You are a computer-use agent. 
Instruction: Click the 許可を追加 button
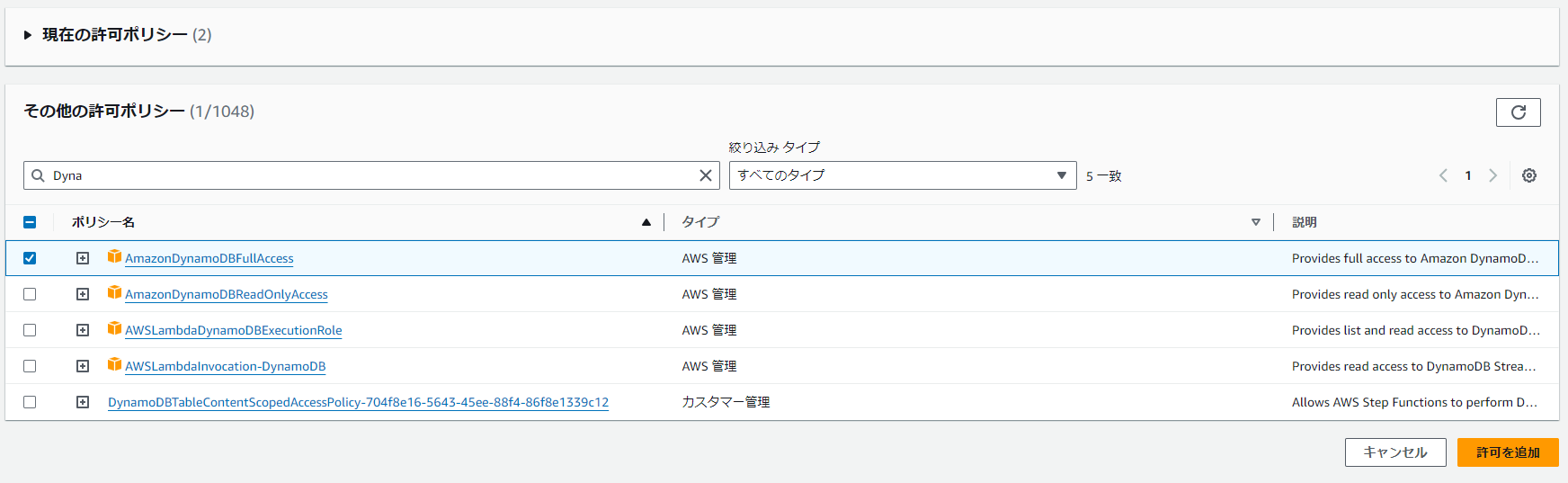point(1507,452)
